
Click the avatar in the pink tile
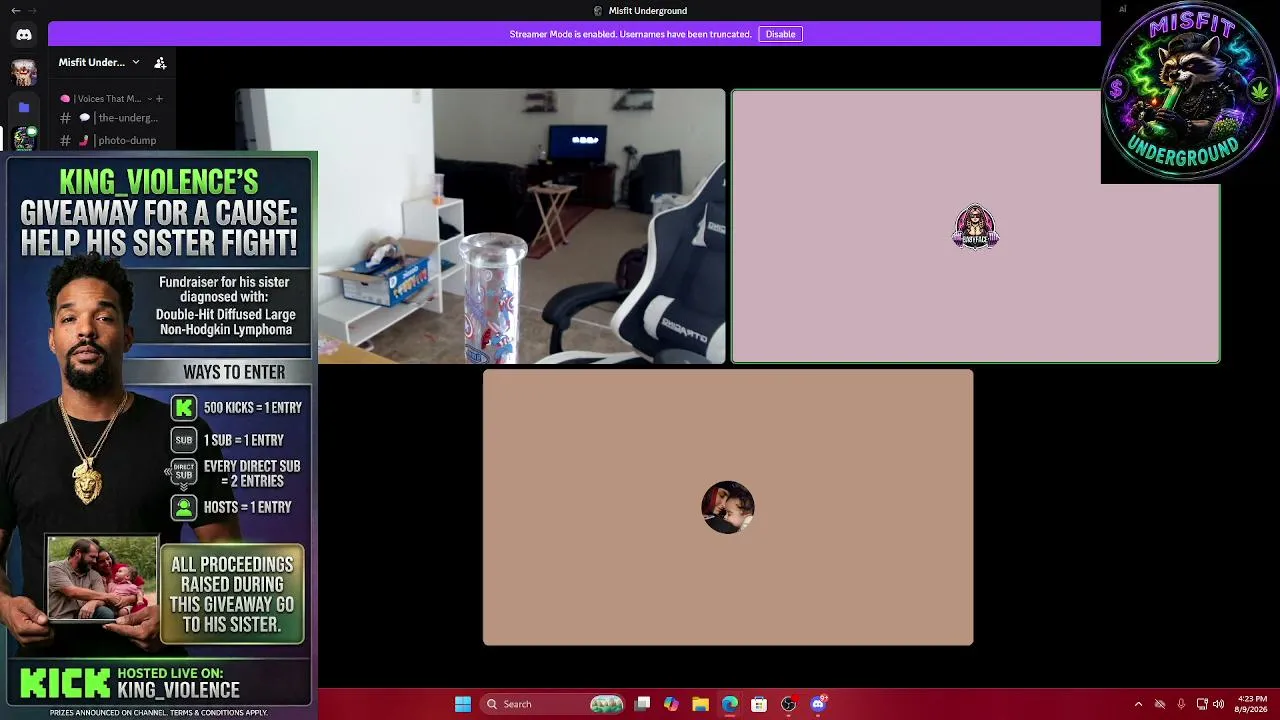(x=976, y=227)
